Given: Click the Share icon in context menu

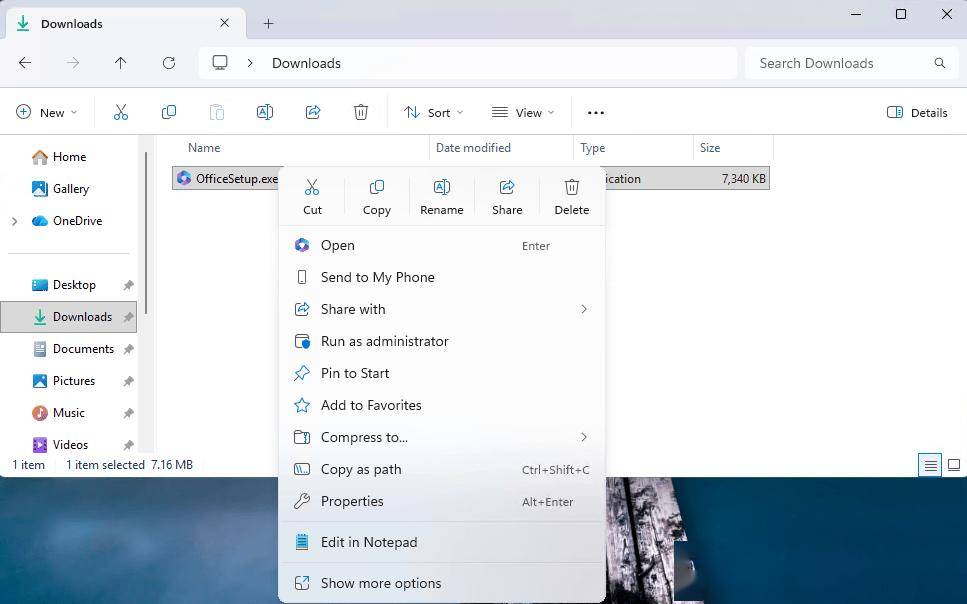Looking at the screenshot, I should [x=507, y=188].
